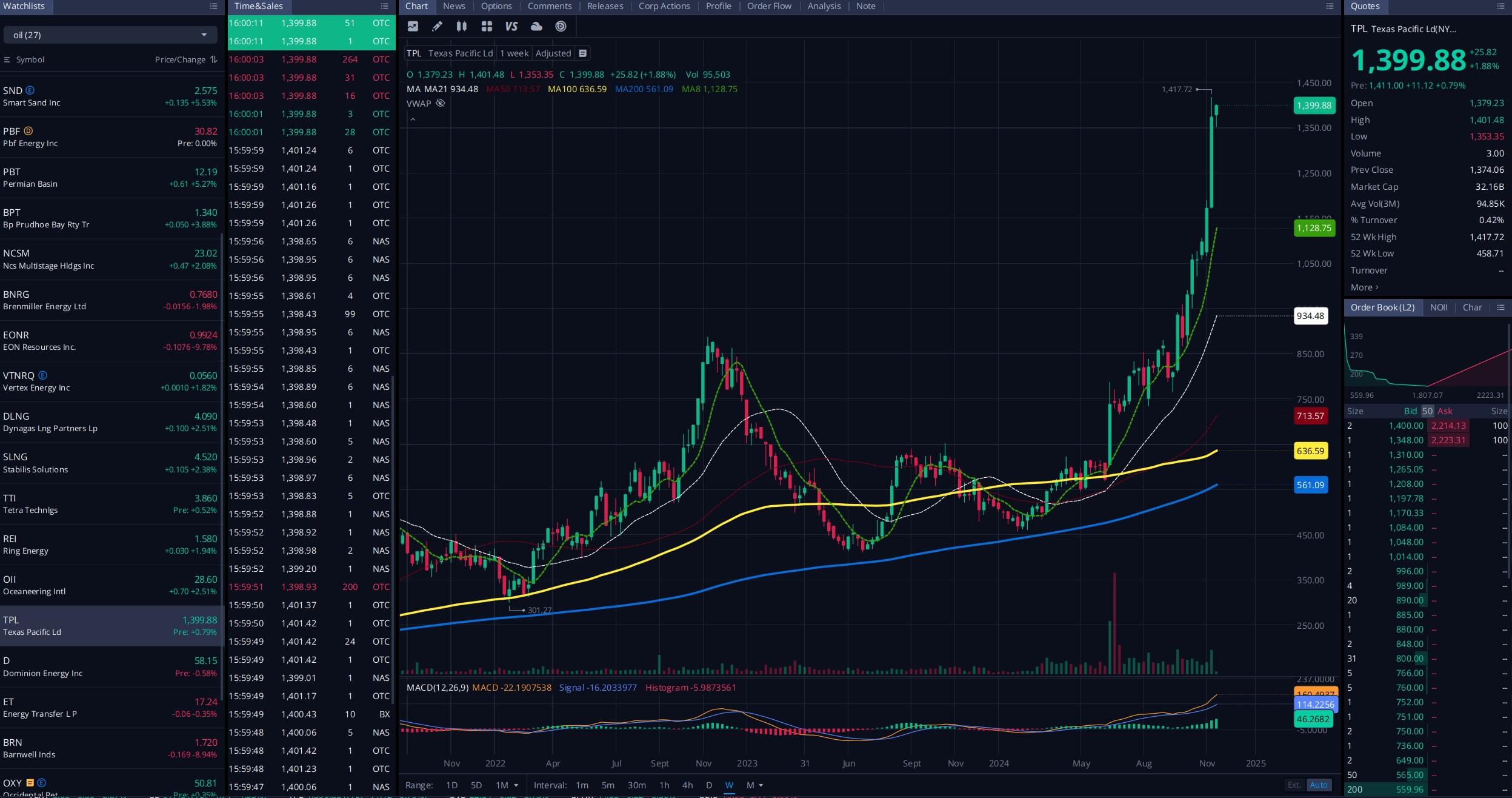This screenshot has height=798, width=1512.
Task: Click the replay icon in chart toolbar
Action: (561, 26)
